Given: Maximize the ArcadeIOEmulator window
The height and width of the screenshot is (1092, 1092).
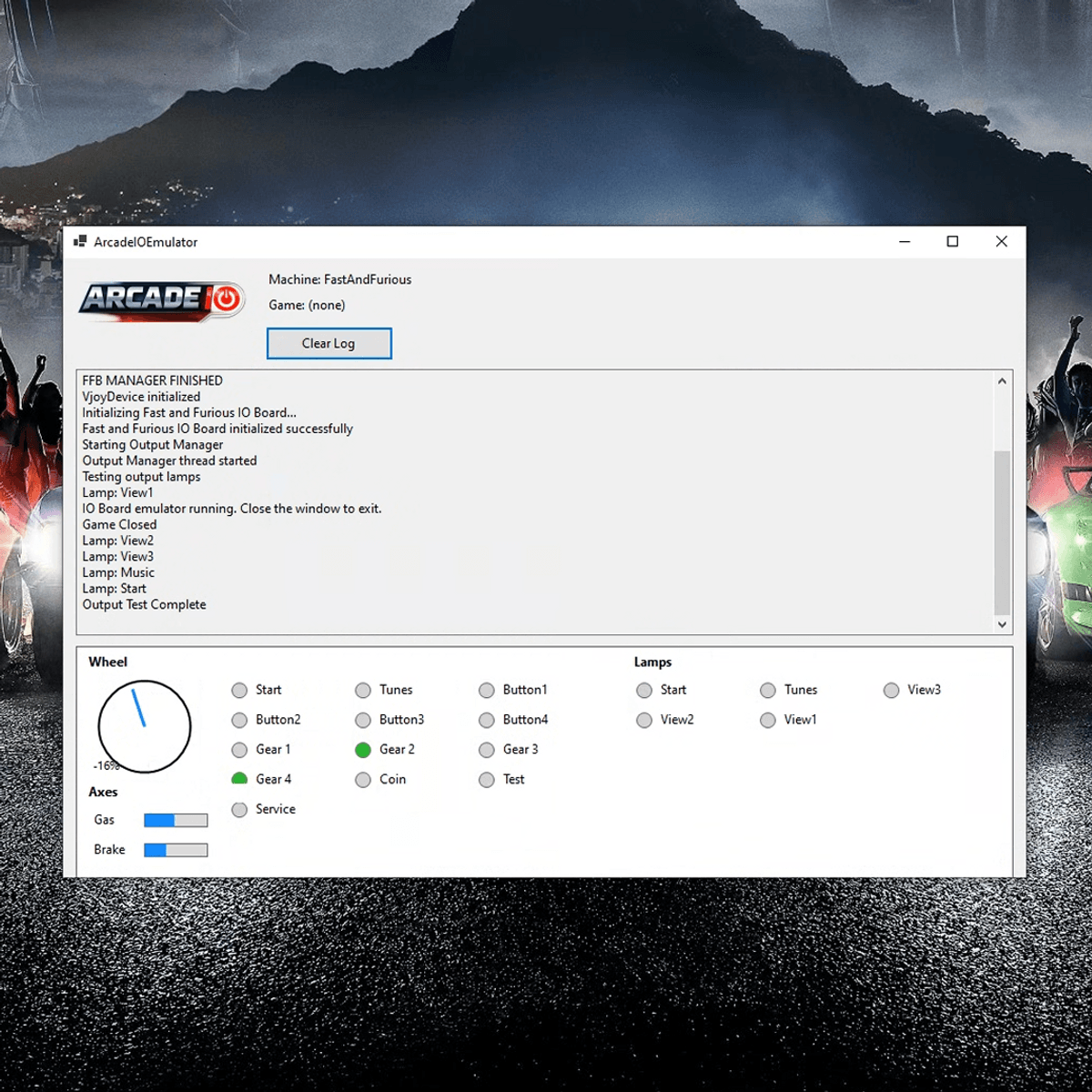Looking at the screenshot, I should tap(953, 241).
